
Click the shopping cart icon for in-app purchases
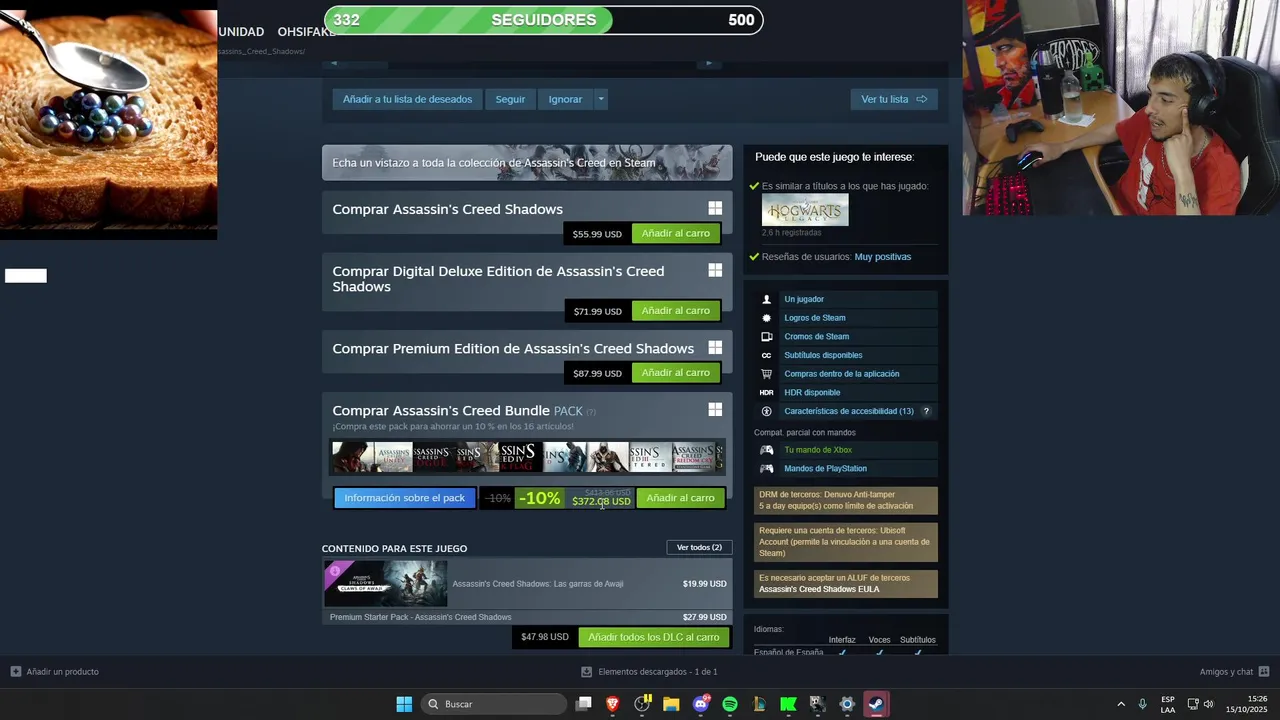[x=766, y=374]
